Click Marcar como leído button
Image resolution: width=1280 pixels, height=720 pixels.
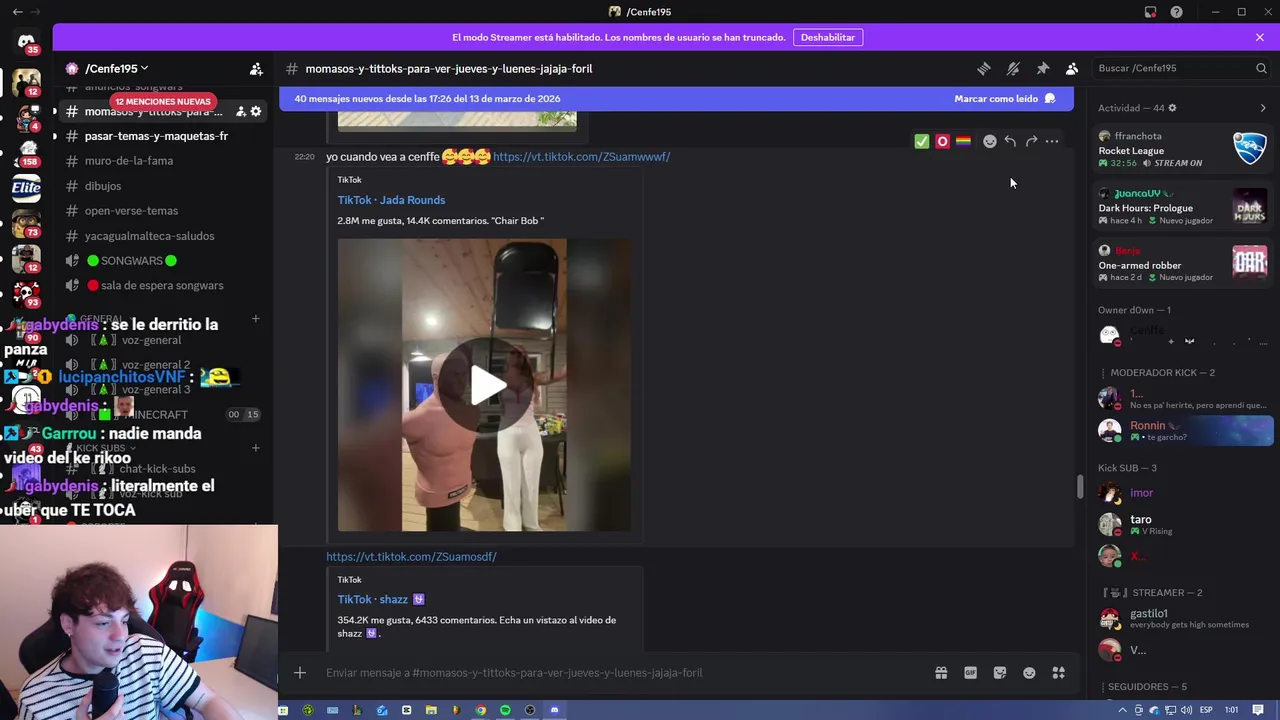(x=1004, y=98)
